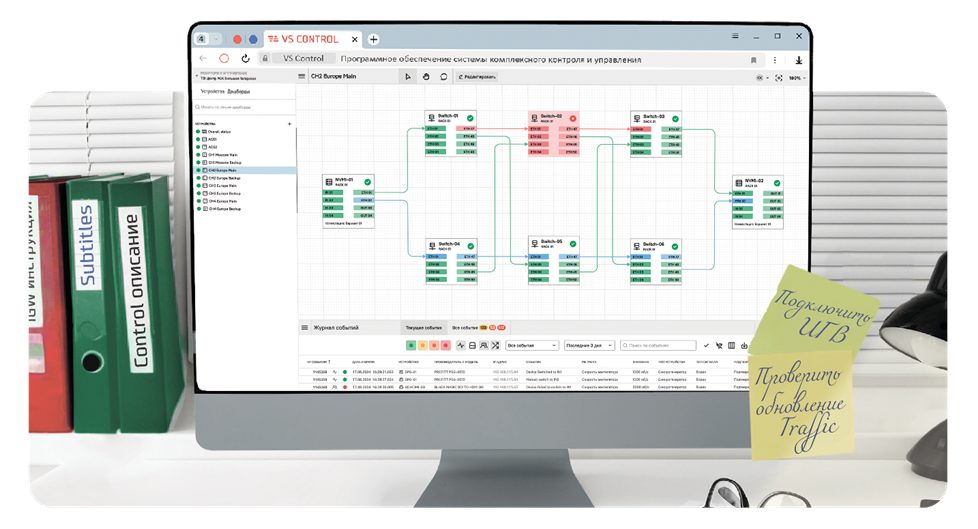Bookmark the page in the address bar
This screenshot has width=978, height=529.
click(753, 59)
